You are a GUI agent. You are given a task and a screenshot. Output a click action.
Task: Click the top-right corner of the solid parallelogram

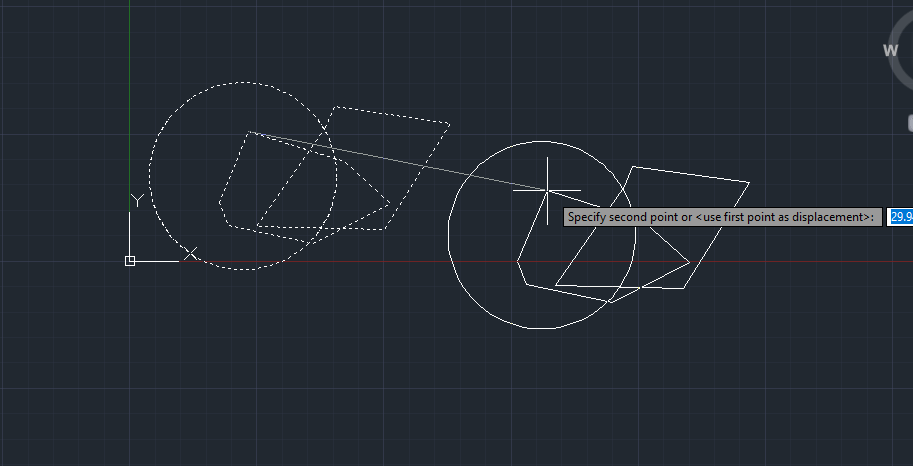749,183
